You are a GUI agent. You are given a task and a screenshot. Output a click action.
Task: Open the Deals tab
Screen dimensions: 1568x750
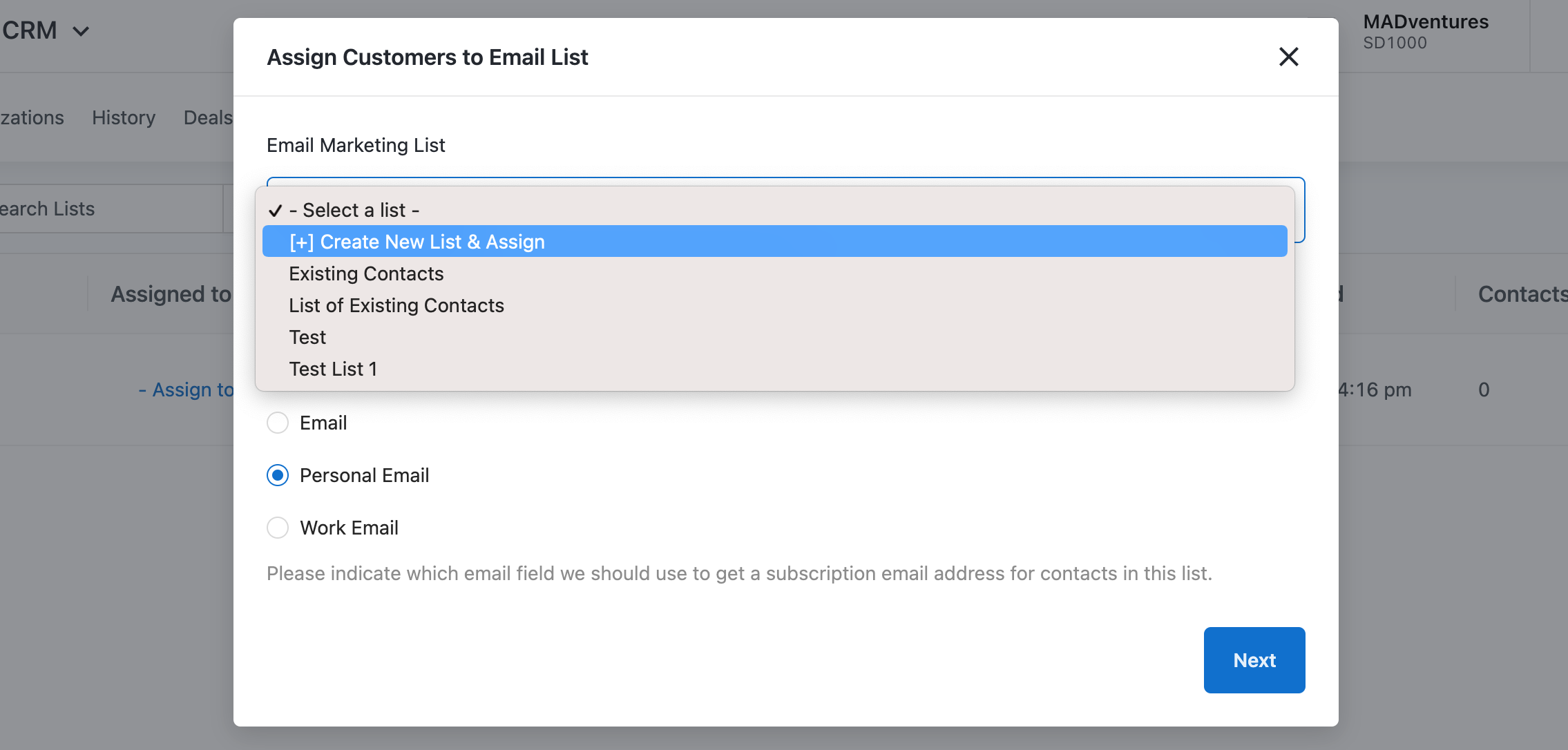point(207,117)
